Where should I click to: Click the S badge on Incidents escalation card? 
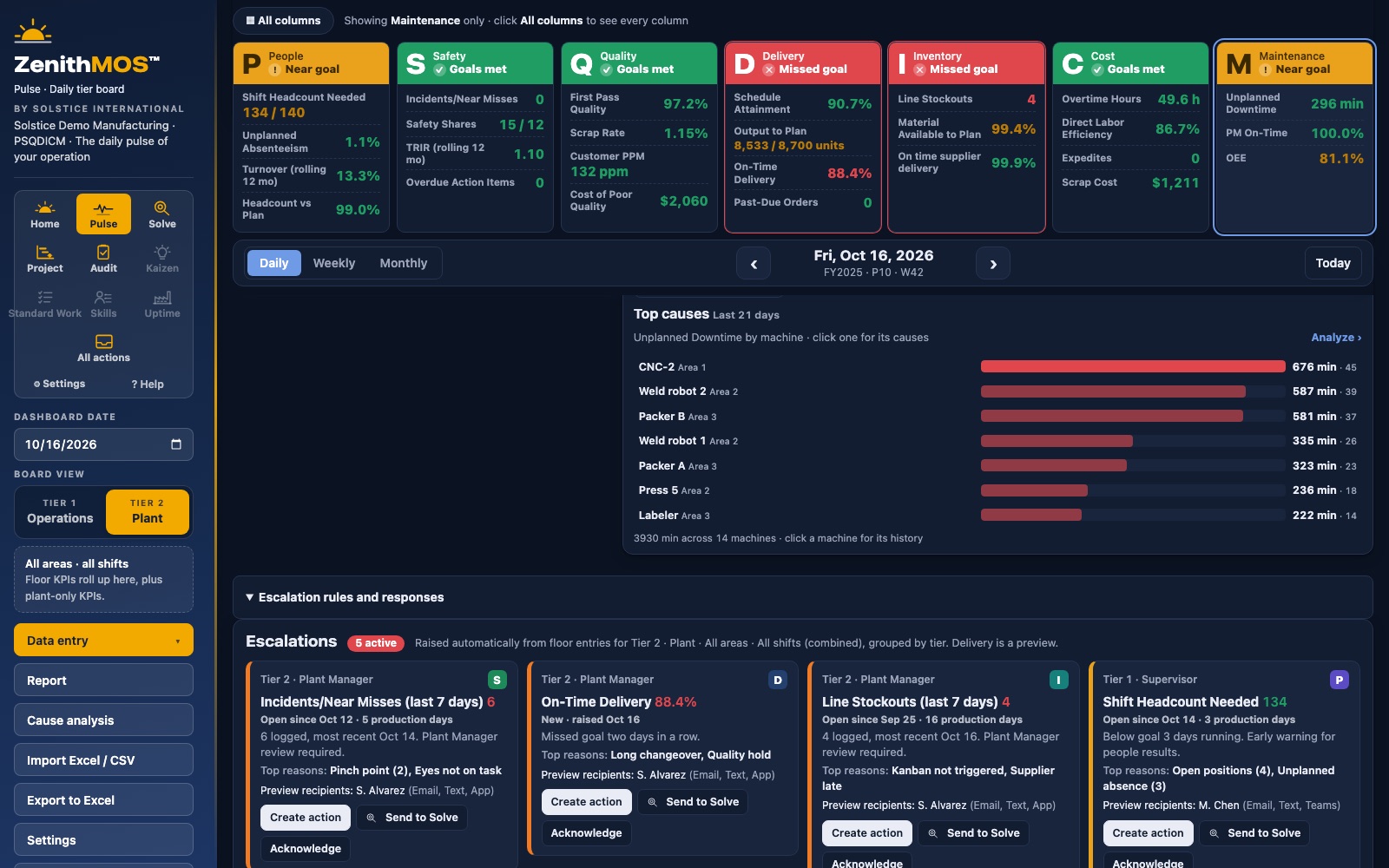pyautogui.click(x=497, y=681)
